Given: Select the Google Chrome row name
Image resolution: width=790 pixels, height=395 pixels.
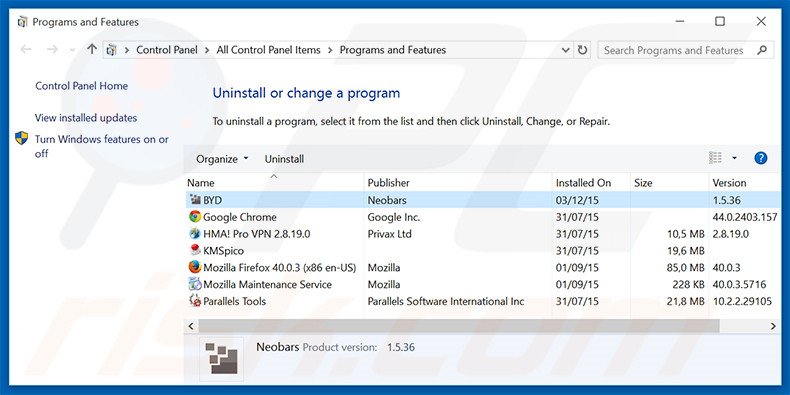Looking at the screenshot, I should [240, 217].
